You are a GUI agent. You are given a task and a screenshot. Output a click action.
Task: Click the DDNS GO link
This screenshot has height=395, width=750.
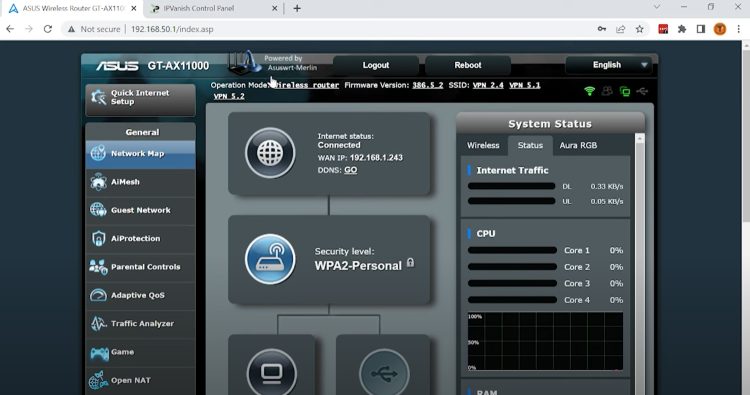point(351,170)
